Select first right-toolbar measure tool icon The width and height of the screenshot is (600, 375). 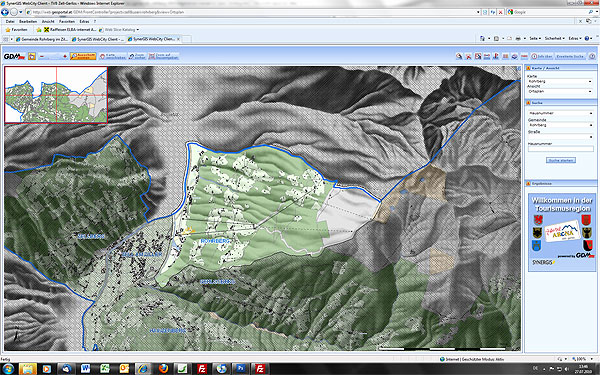(x=459, y=56)
